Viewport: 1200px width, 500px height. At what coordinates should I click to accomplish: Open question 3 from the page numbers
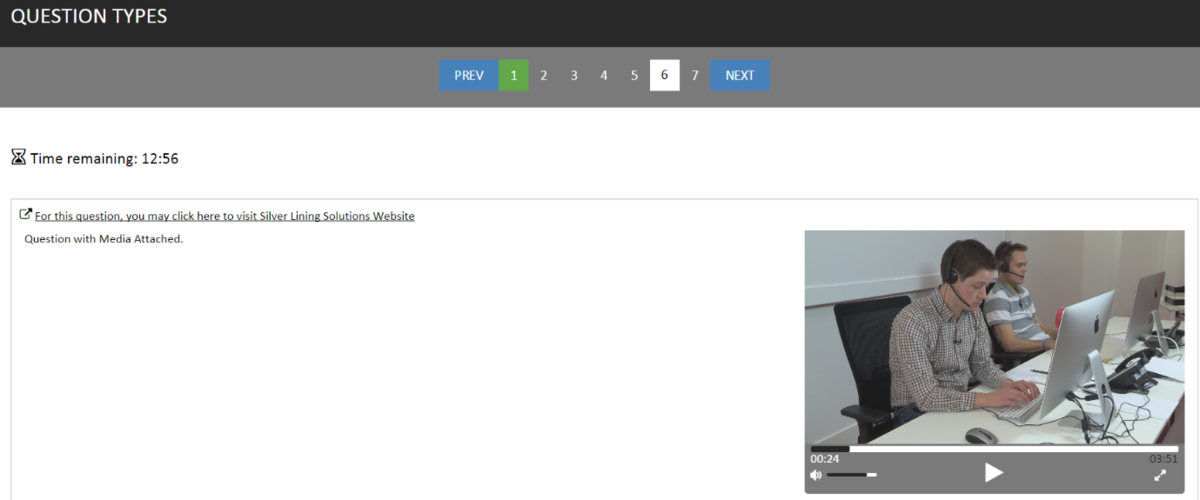point(574,75)
